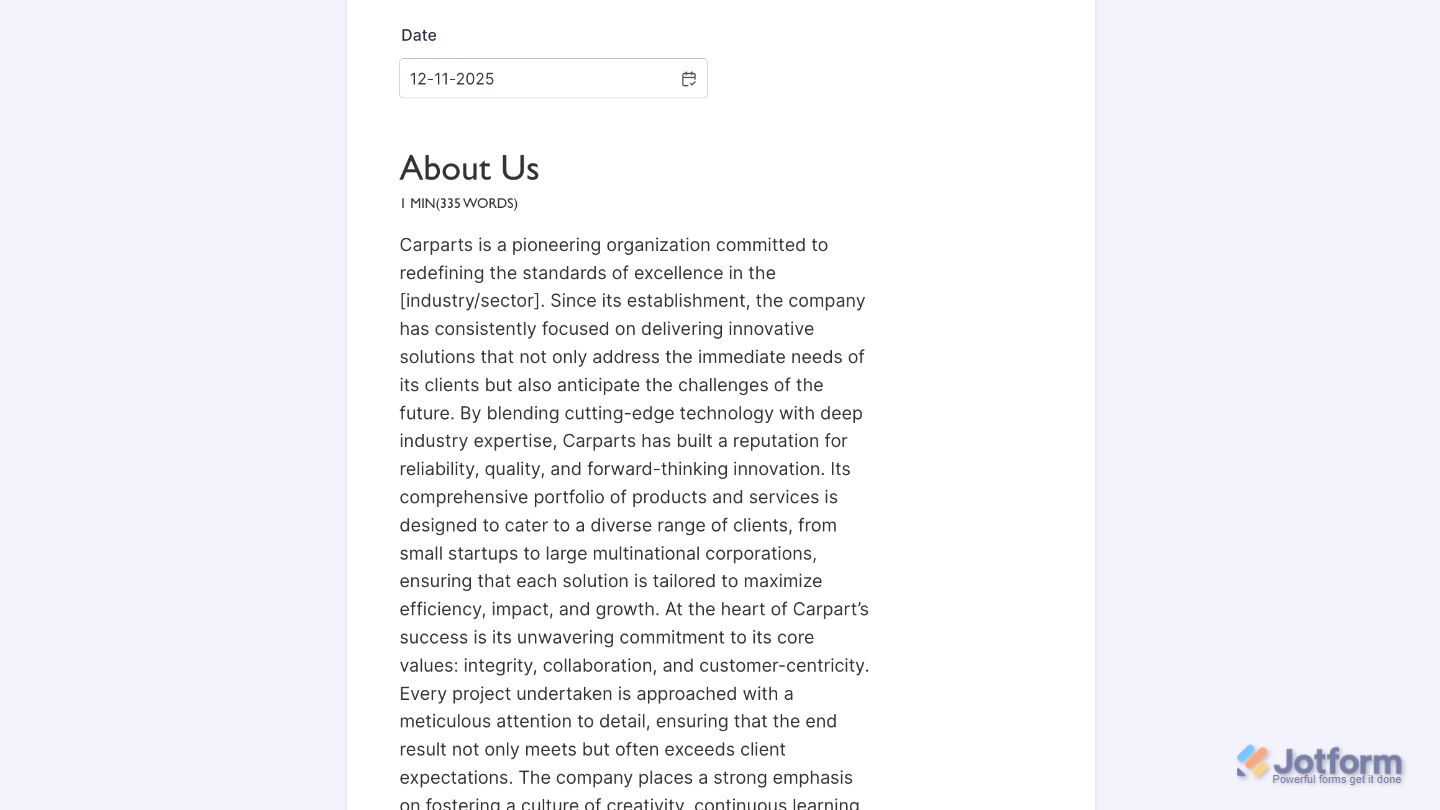Select the first paragraph line about Carparts
The width and height of the screenshot is (1440, 810).
pos(613,245)
